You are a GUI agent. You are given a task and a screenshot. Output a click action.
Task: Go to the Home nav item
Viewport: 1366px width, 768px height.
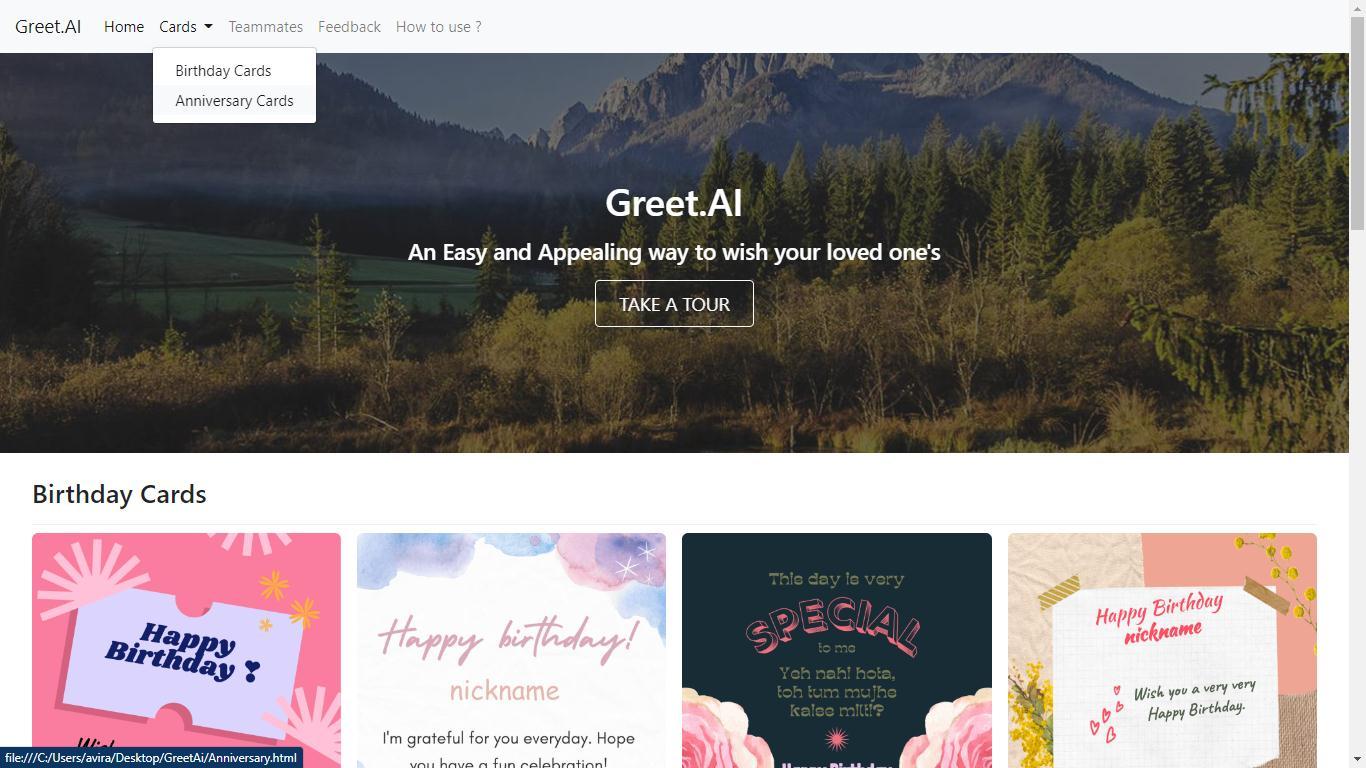click(x=124, y=27)
